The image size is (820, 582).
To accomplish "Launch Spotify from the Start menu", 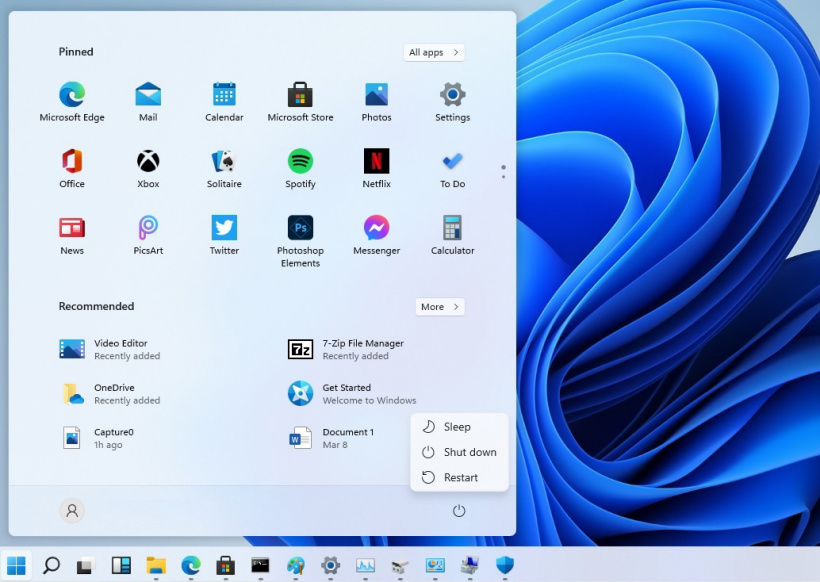I will [x=299, y=164].
